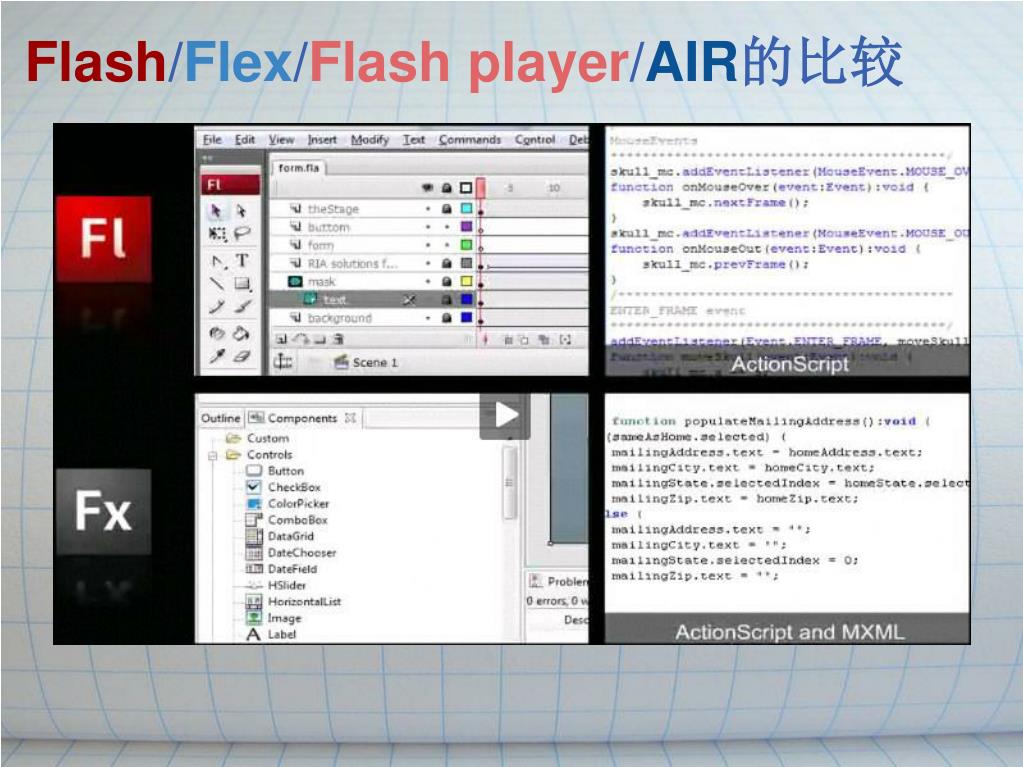
Task: Click theStage outline color swatch
Action: point(466,208)
